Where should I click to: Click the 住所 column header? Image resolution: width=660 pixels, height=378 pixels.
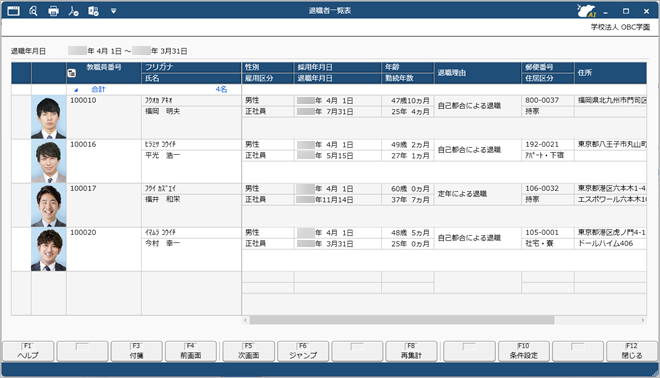[610, 73]
